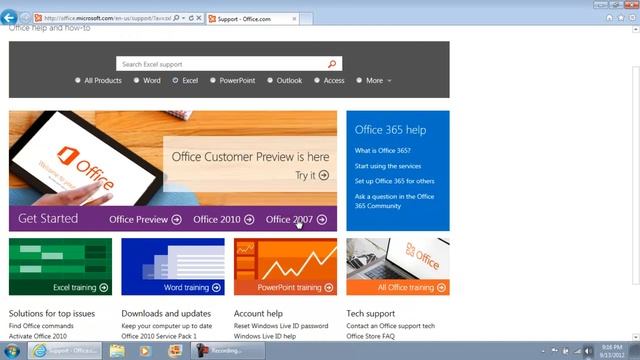Open Contact an Office support tech link
Image resolution: width=640 pixels, height=360 pixels.
pos(391,326)
